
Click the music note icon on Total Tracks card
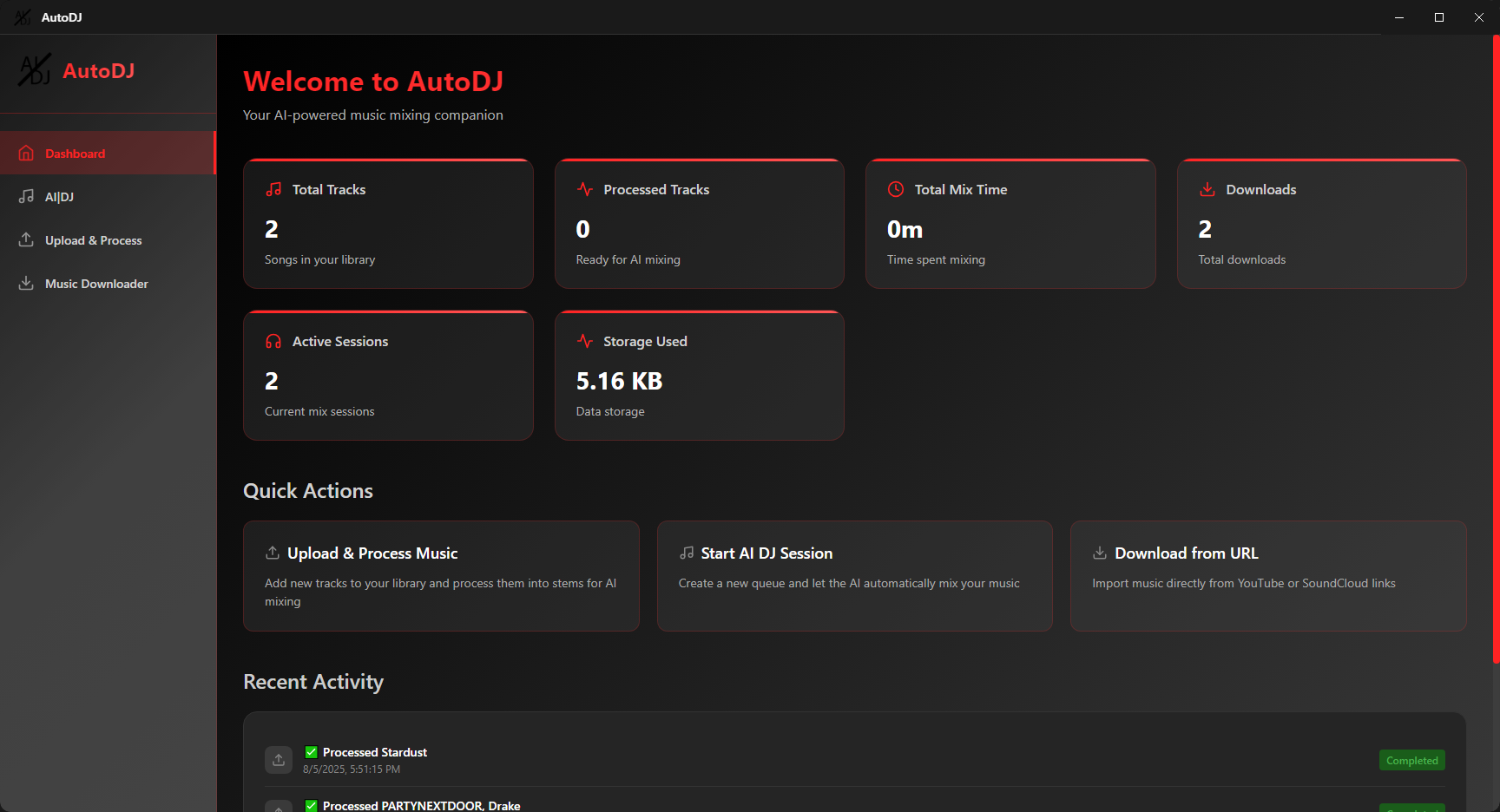(x=273, y=188)
